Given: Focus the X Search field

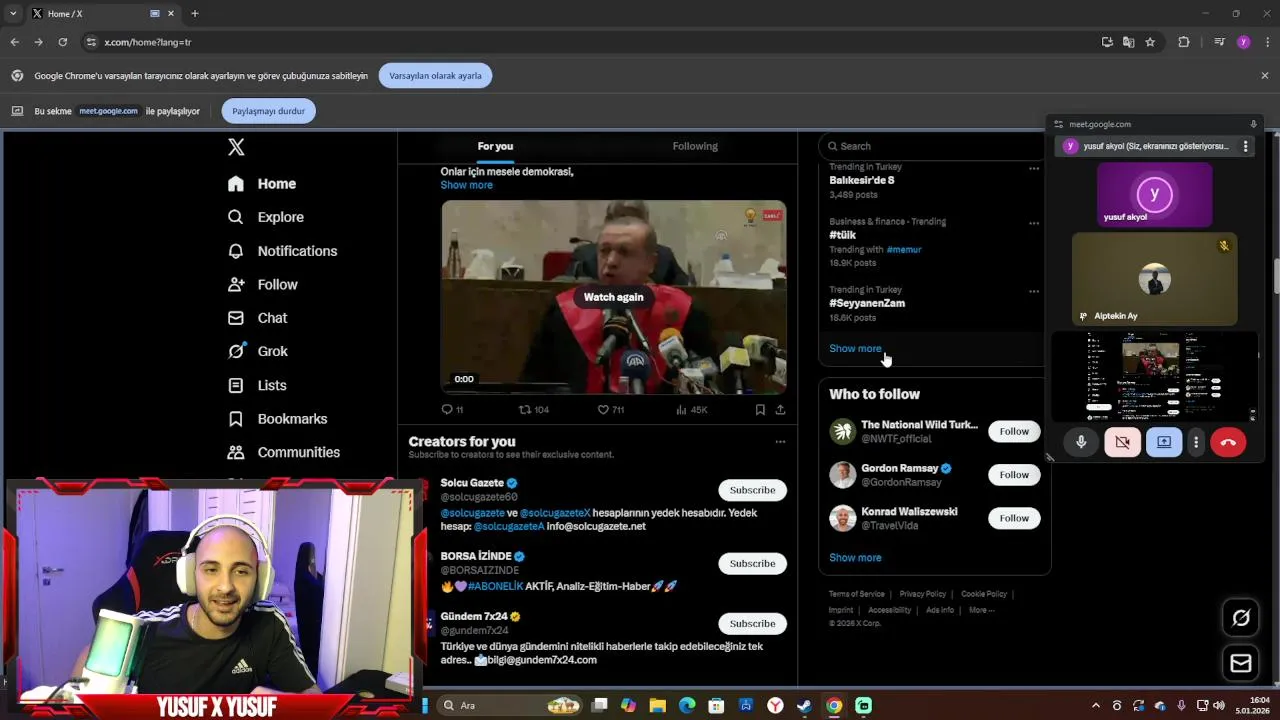Looking at the screenshot, I should (x=933, y=146).
